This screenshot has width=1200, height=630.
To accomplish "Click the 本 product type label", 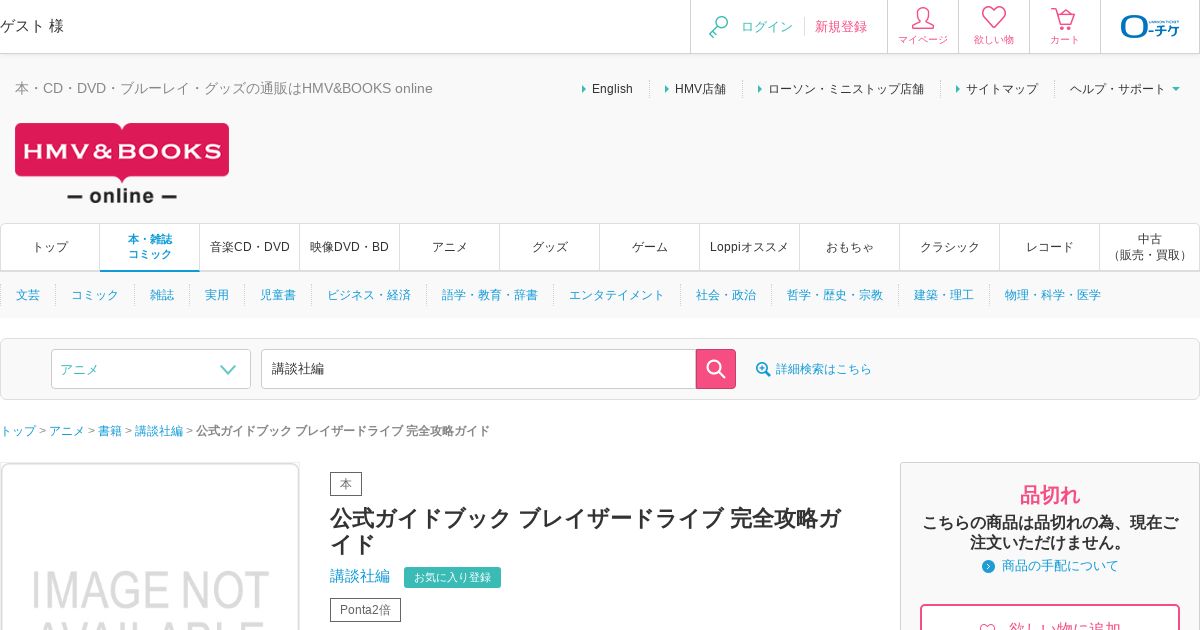I will click(x=346, y=484).
